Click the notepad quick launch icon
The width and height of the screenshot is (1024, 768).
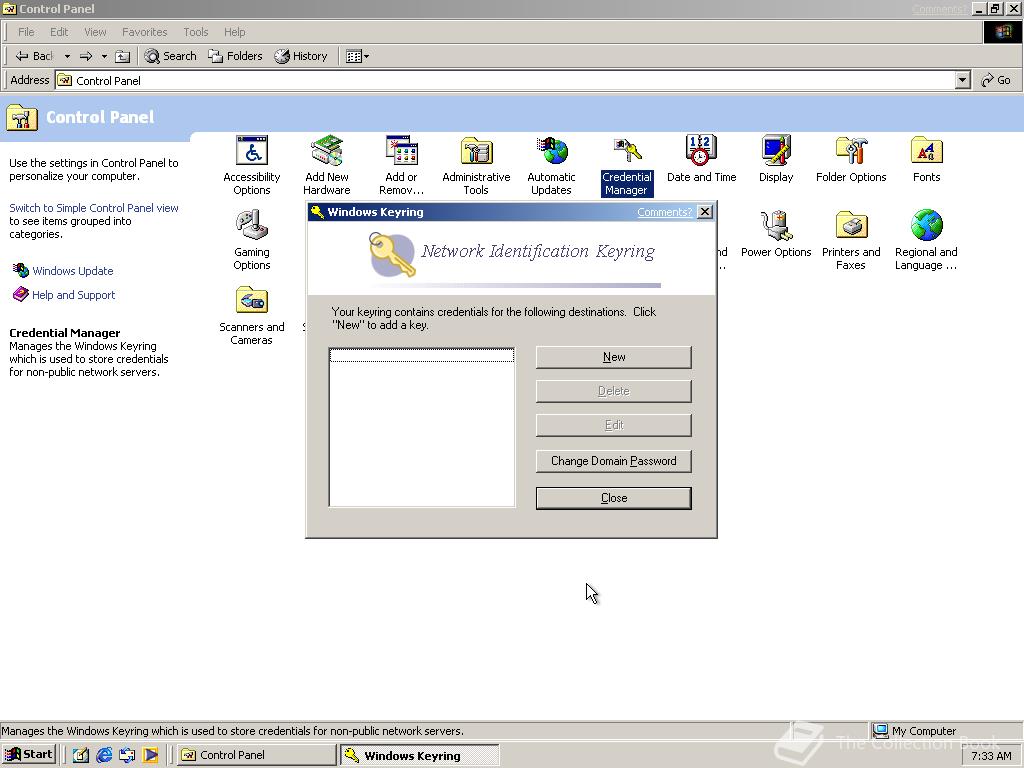80,755
